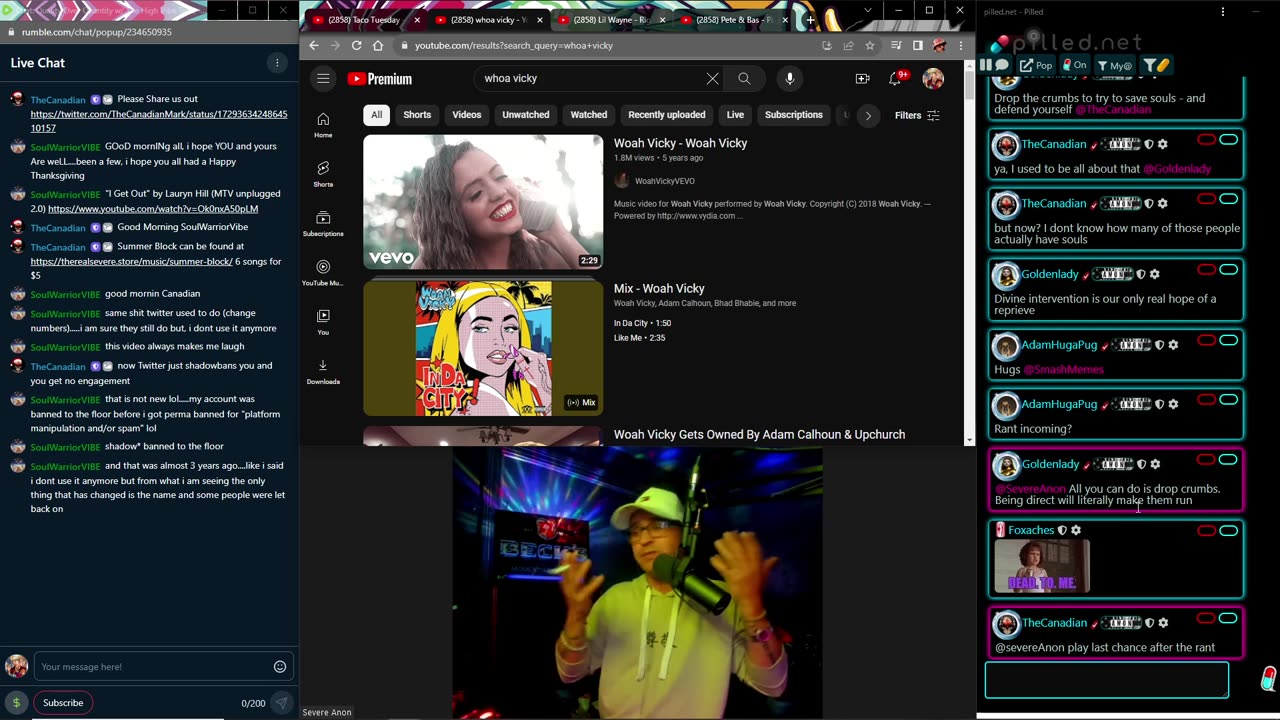
Task: Open TheCanadianMark status link in chat
Action: click(x=159, y=121)
